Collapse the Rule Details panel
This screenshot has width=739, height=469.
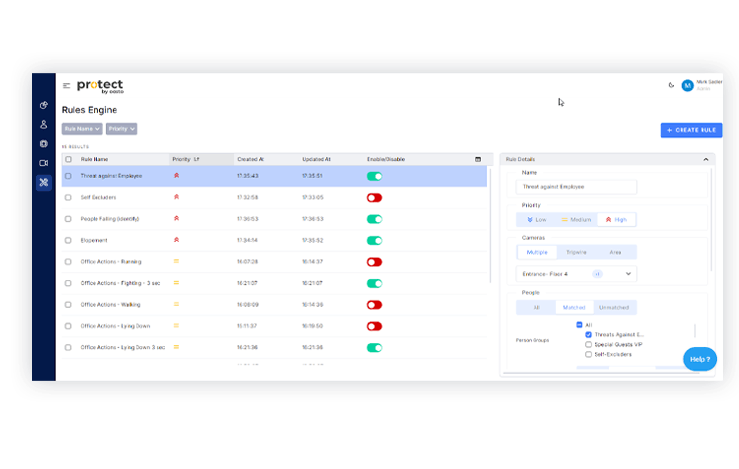point(705,159)
